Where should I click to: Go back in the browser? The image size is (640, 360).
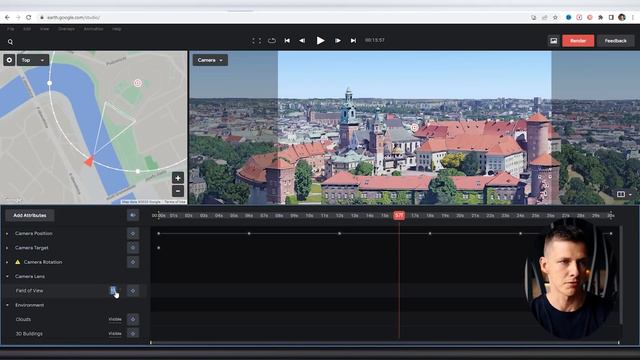click(7, 18)
